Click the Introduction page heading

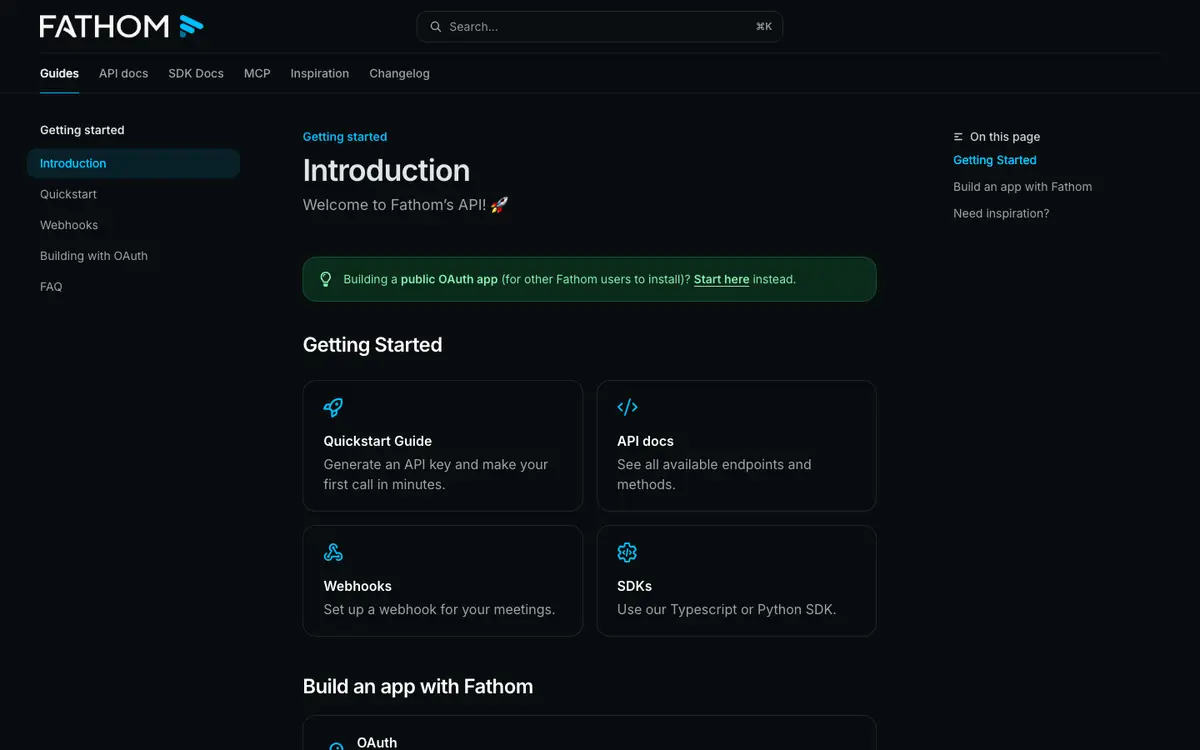pos(386,170)
